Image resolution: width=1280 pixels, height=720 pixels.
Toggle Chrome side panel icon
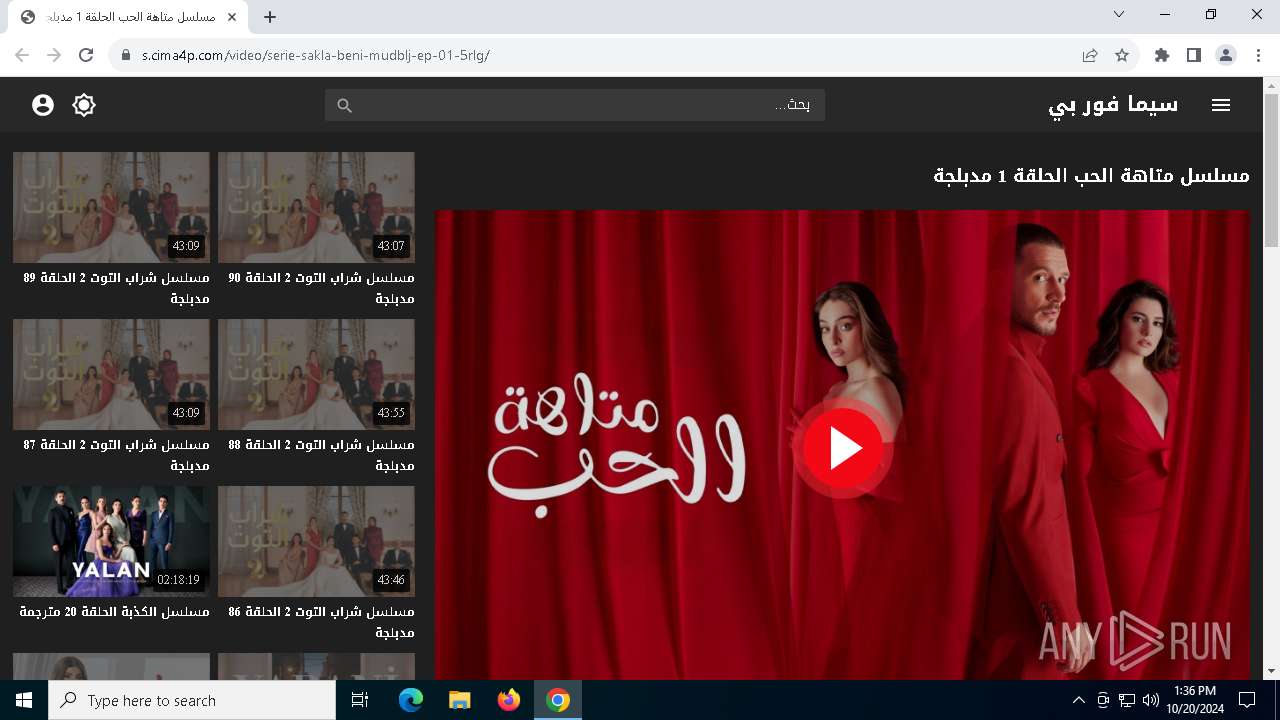[x=1194, y=55]
